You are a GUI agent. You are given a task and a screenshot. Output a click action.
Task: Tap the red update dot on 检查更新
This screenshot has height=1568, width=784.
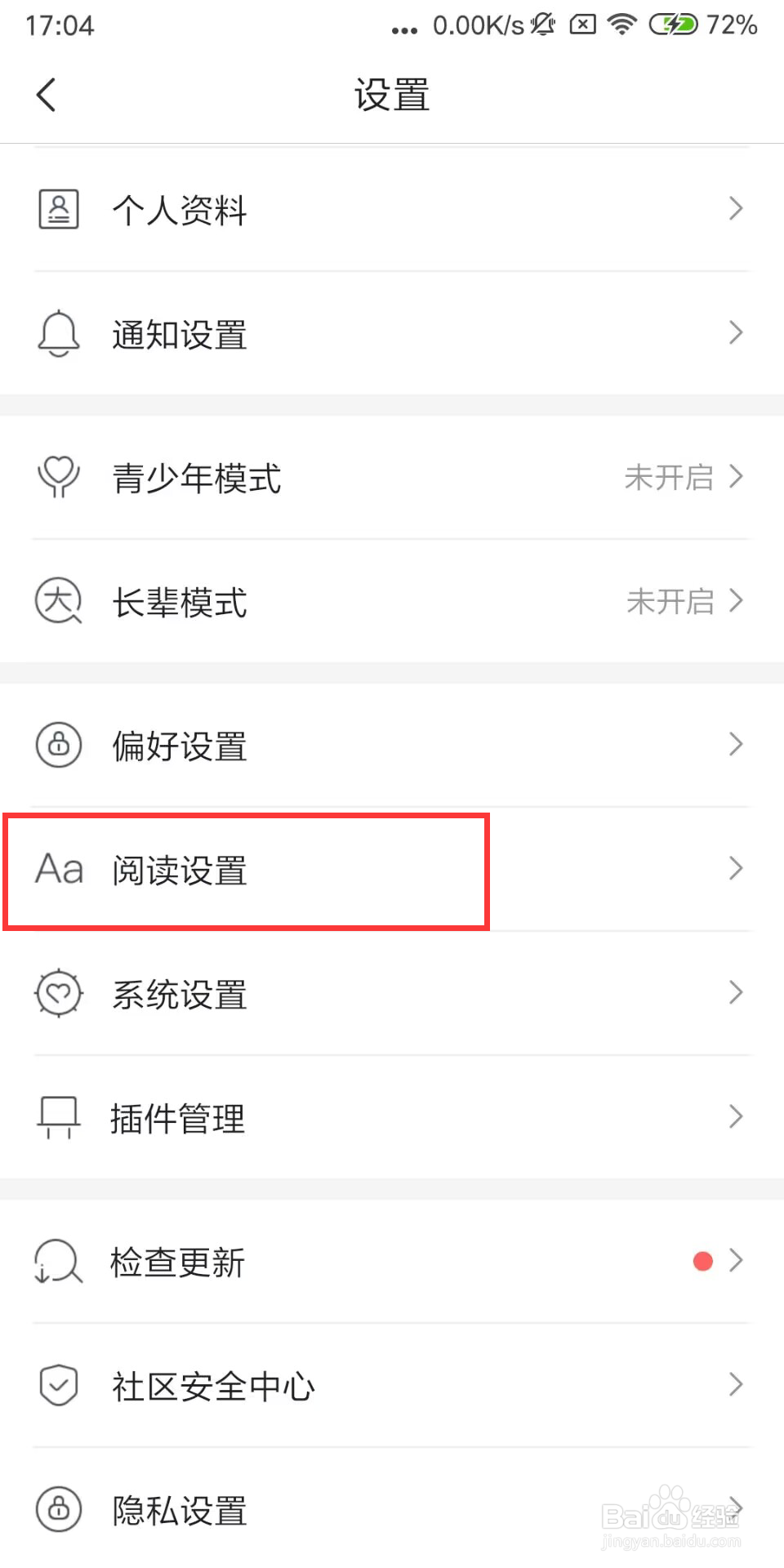[702, 1261]
